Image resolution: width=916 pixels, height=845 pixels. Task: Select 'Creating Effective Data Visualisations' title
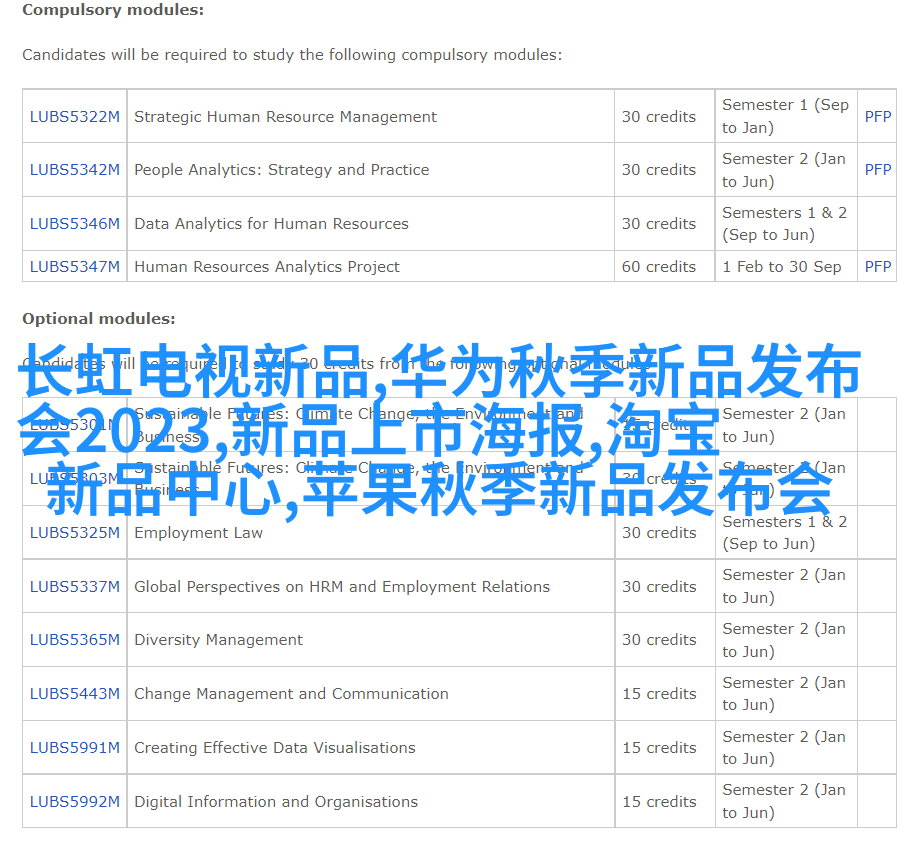275,747
